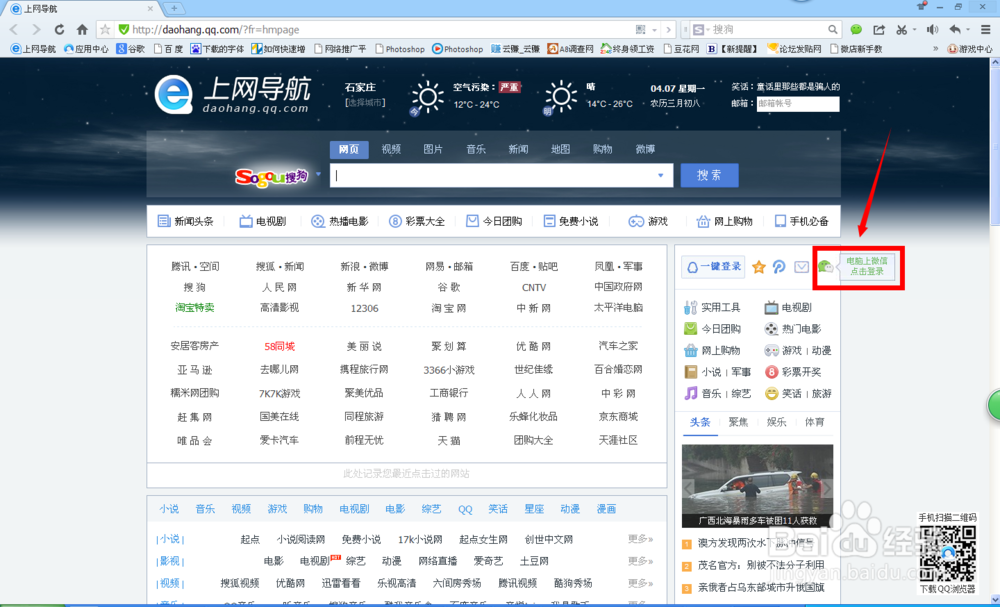Switch to the 地图 search tab
1000x607 pixels.
pos(560,149)
